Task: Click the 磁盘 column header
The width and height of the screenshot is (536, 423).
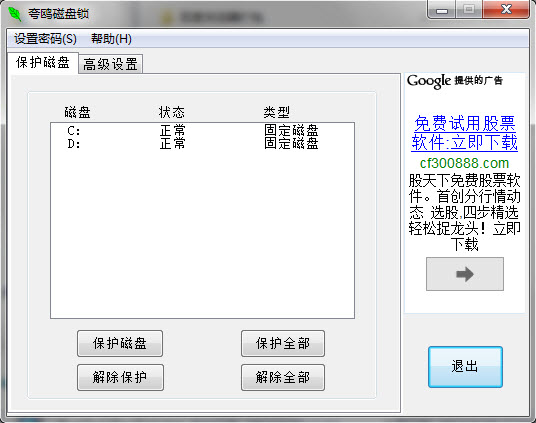Action: (x=77, y=112)
